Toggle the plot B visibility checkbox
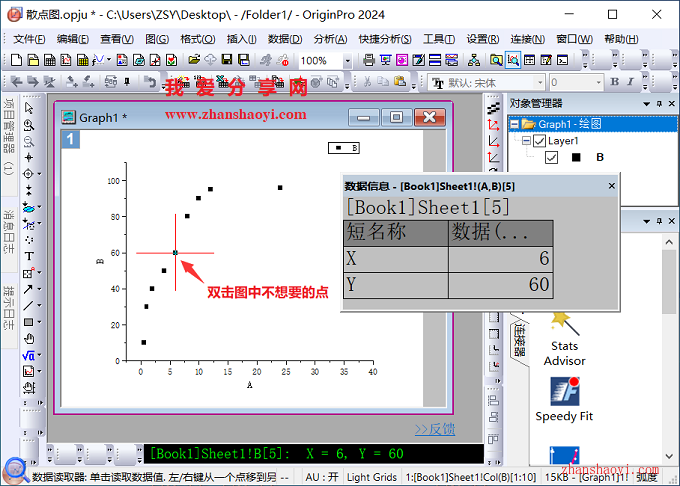Screen dimensions: 680x486 [x=551, y=157]
